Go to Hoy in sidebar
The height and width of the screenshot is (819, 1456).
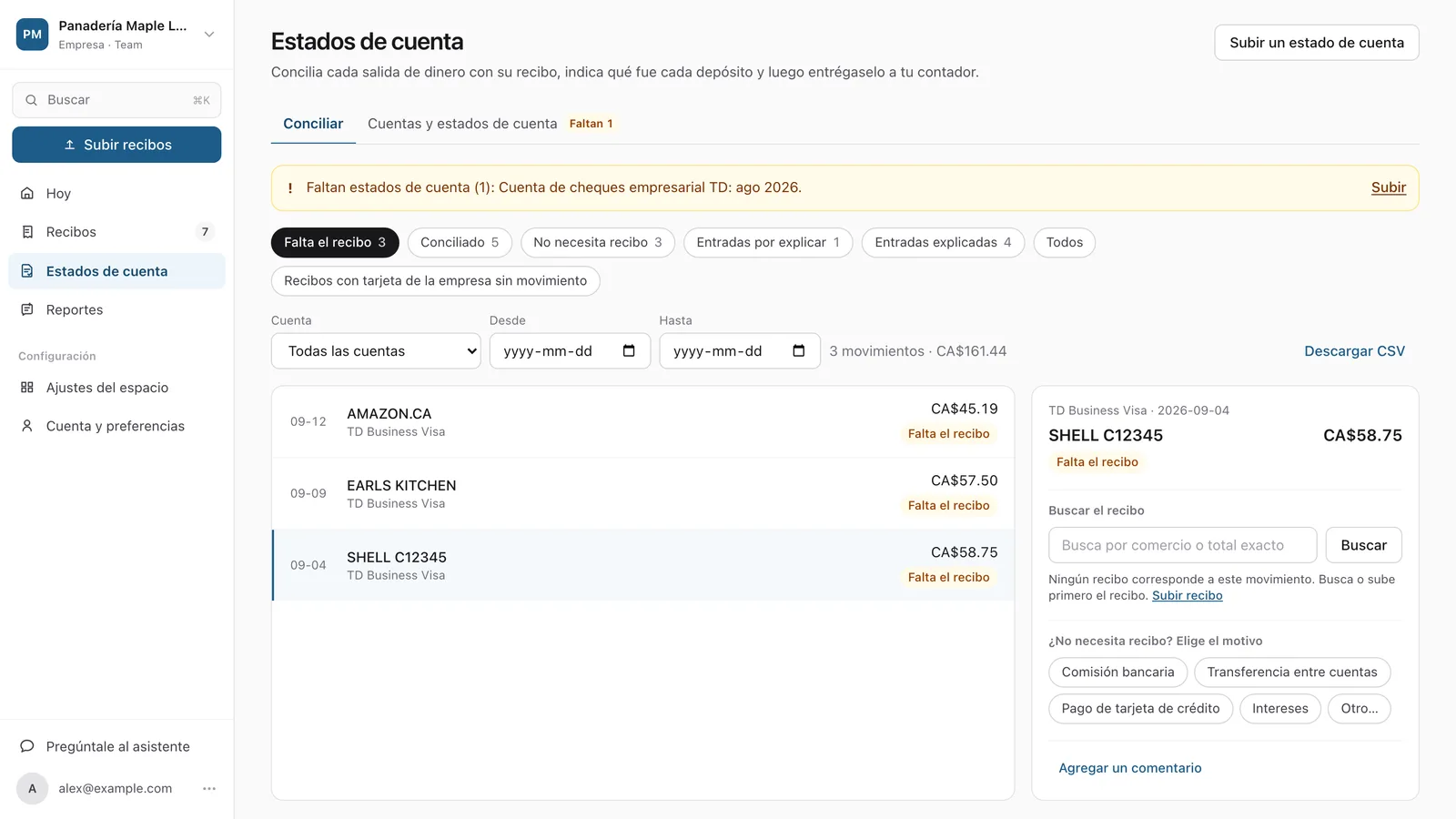[x=116, y=193]
